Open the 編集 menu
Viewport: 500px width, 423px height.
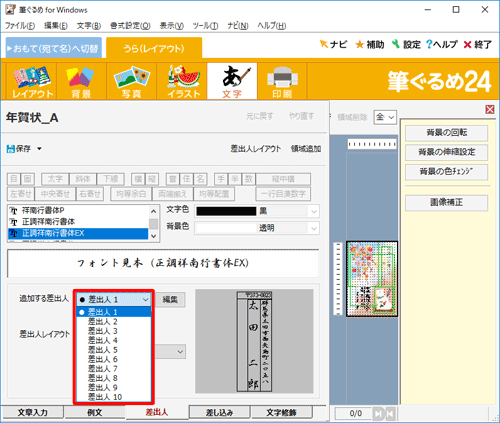pos(55,26)
